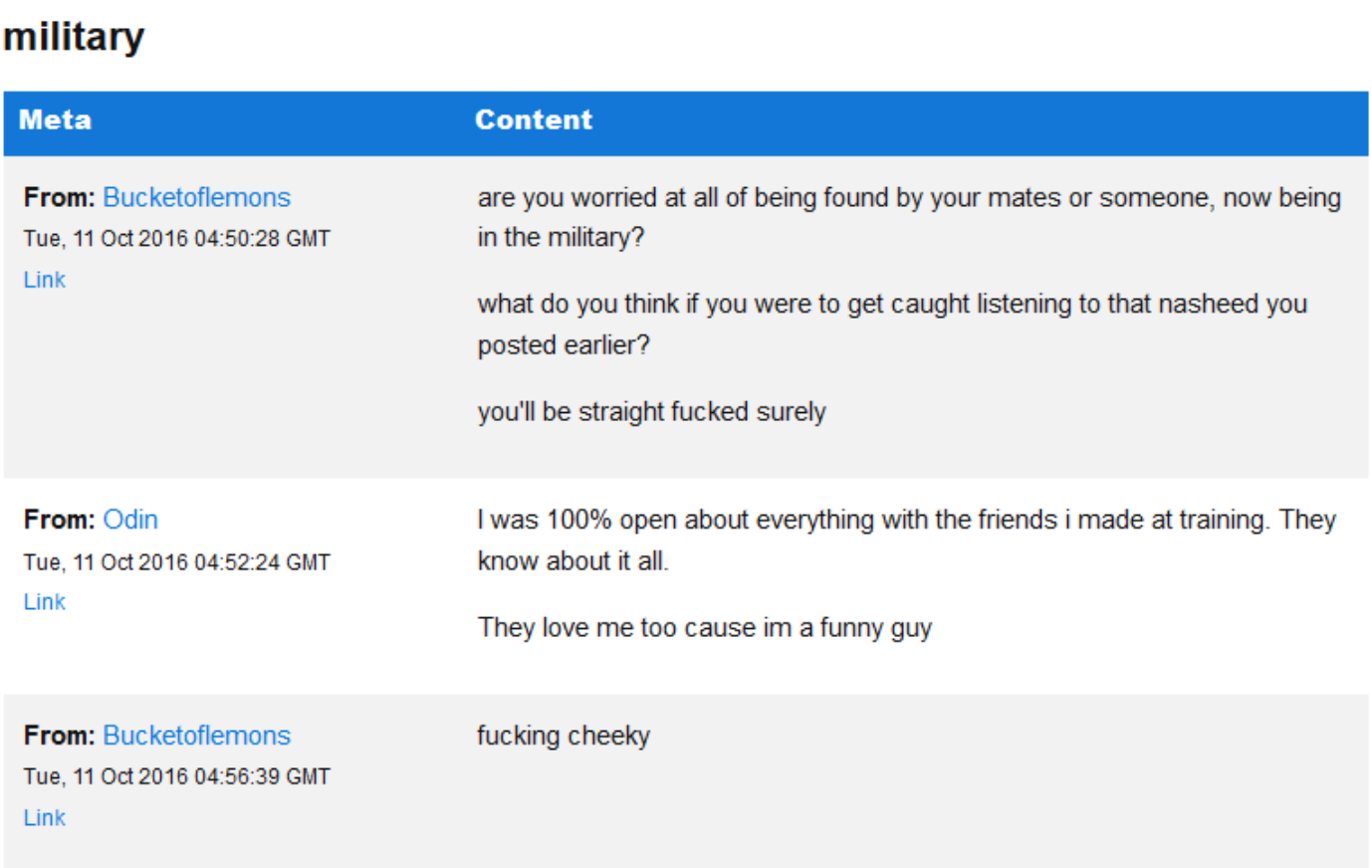Open the Link under the 04:56:39 message
Viewport: 1372px width, 868px height.
[45, 818]
